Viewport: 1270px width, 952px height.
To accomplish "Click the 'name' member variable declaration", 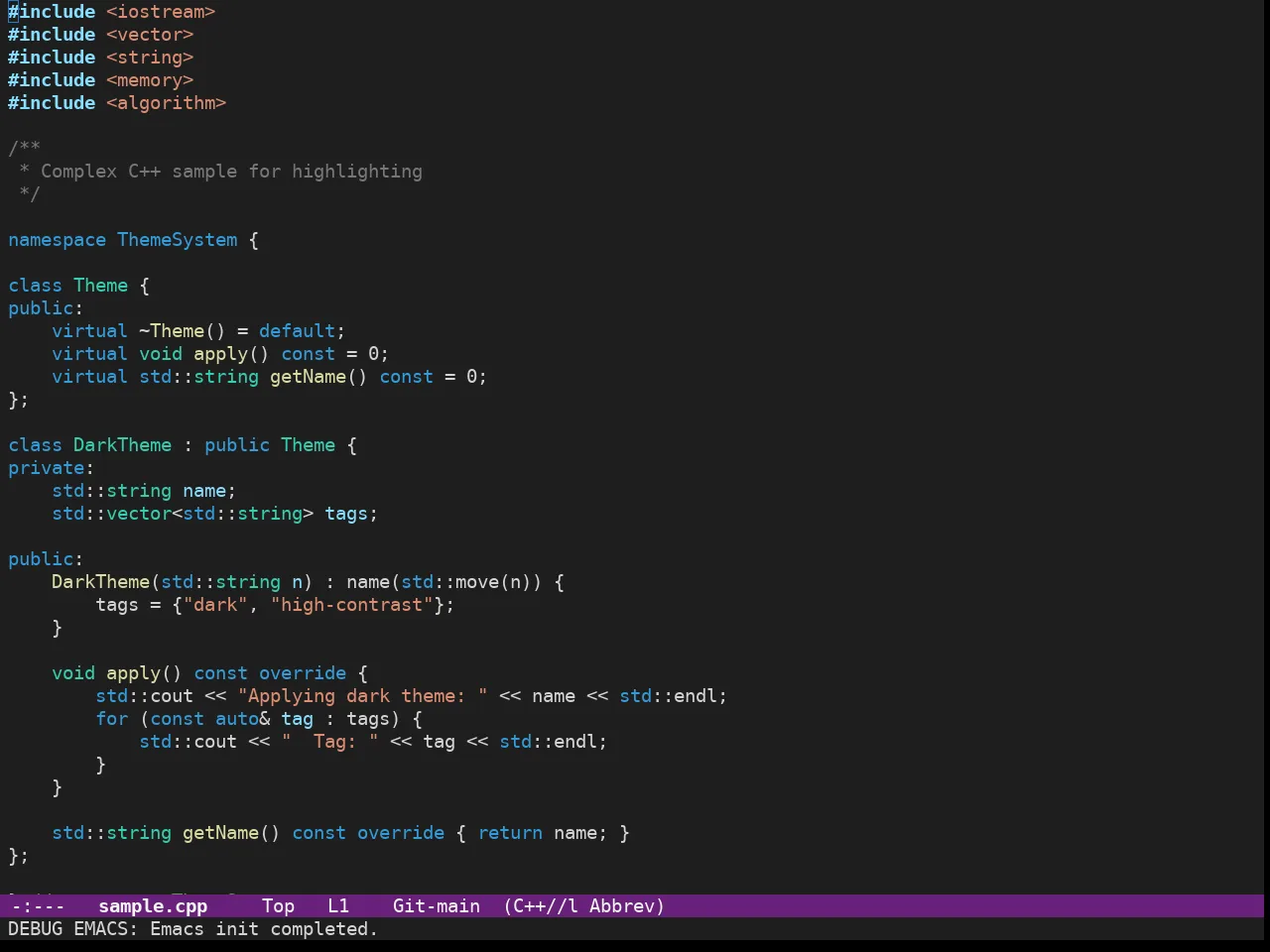I will (204, 491).
